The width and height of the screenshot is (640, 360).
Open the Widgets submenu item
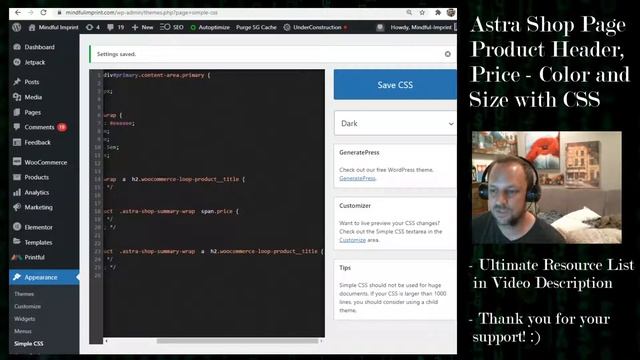(24, 319)
